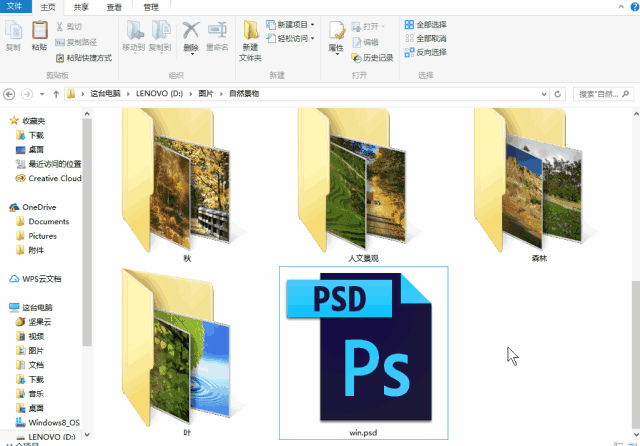Expand chevron after LENOVO (D:) in address

(191, 94)
